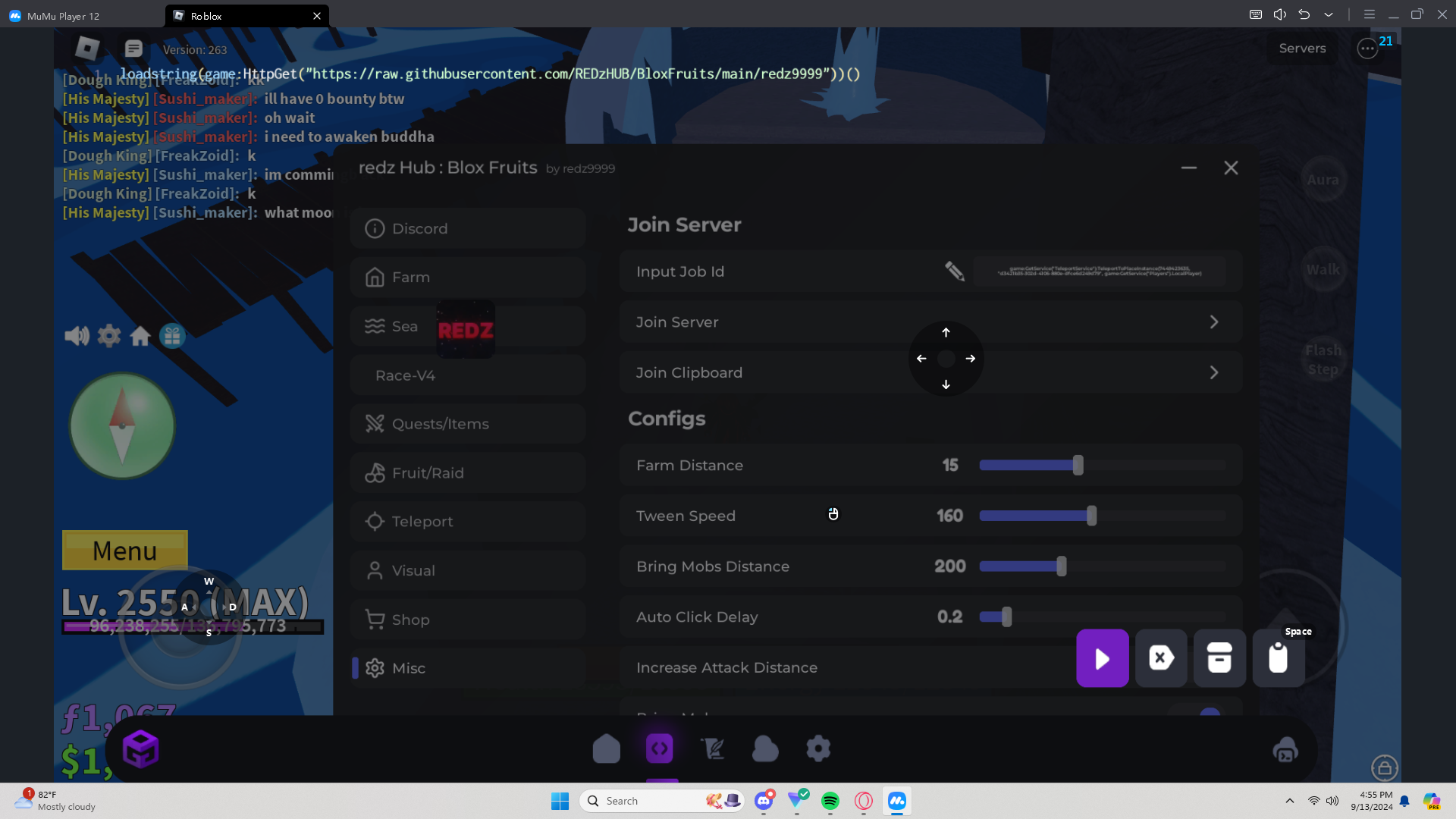
Task: Open the executor cloud scripts icon
Action: click(765, 748)
